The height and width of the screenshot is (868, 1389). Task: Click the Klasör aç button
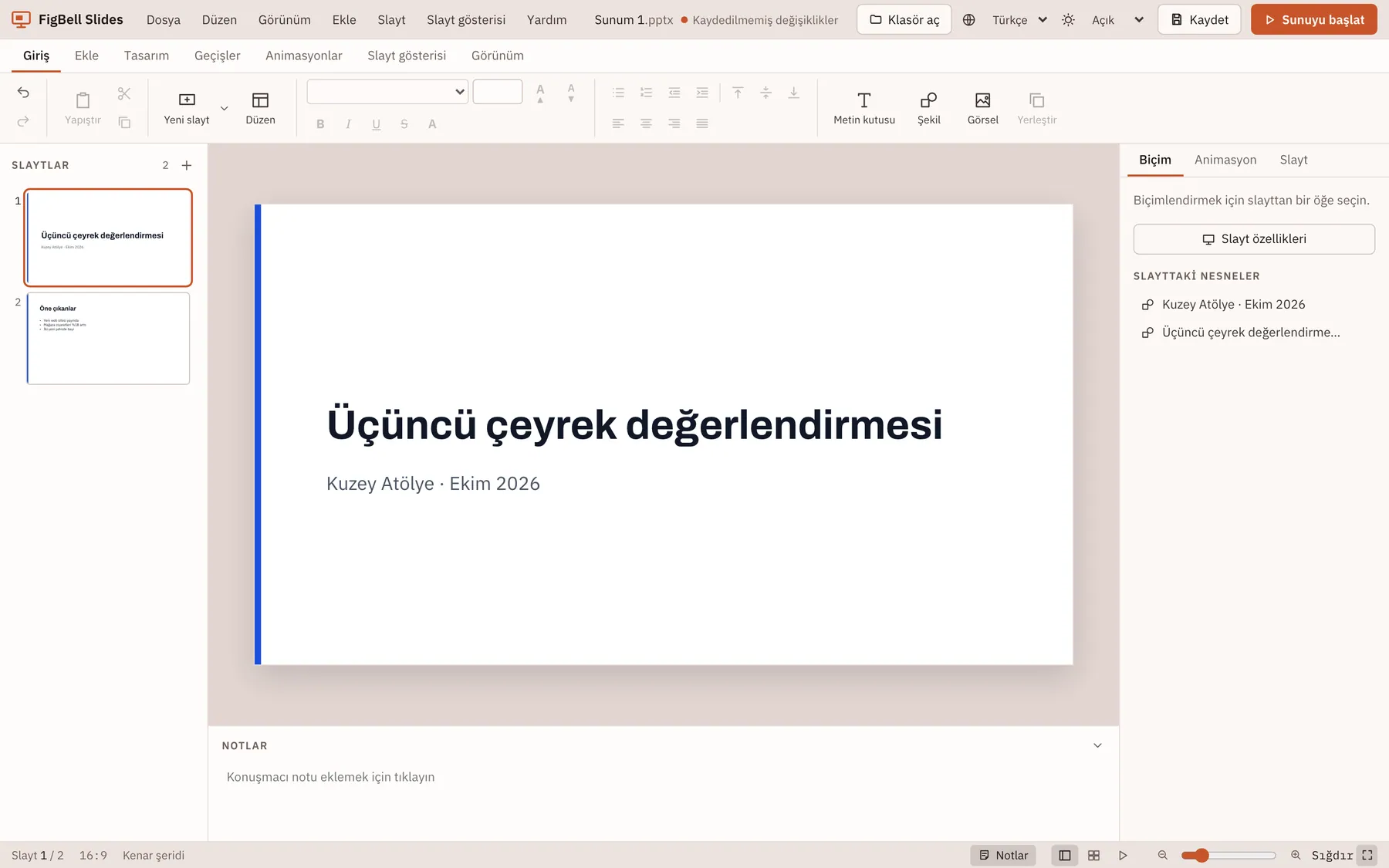[x=904, y=20]
